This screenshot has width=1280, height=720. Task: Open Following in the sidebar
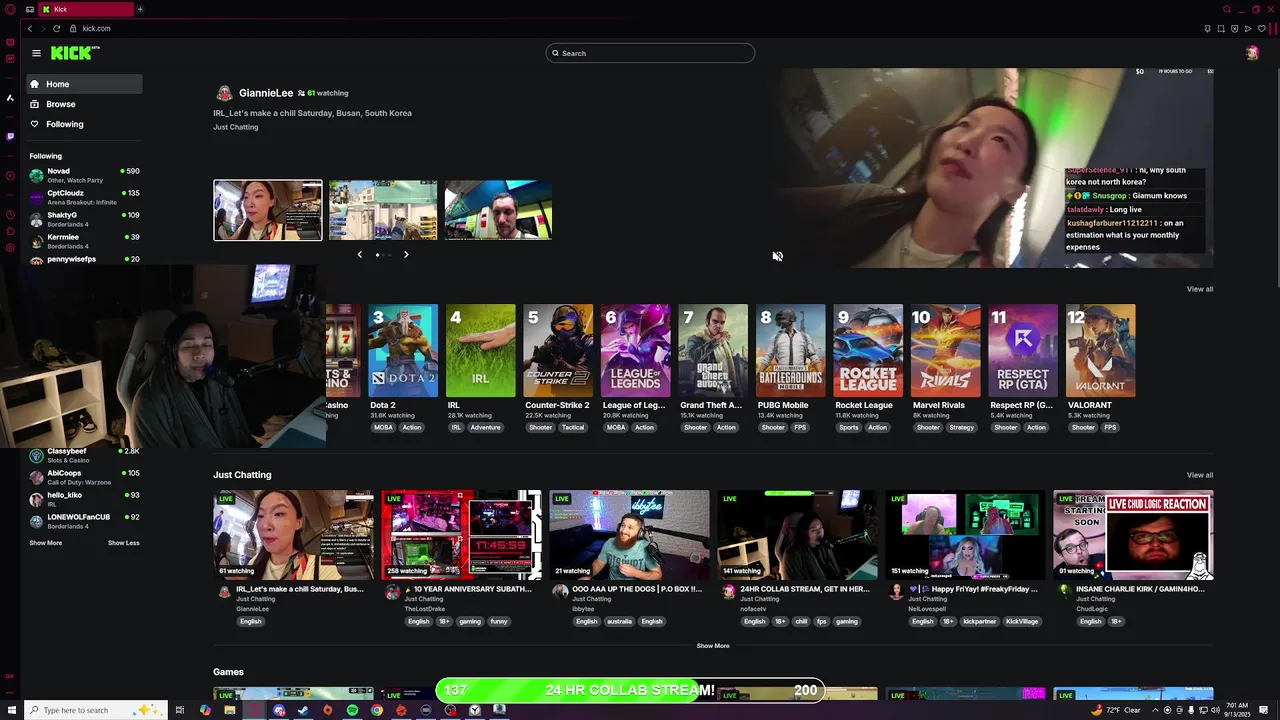point(84,124)
